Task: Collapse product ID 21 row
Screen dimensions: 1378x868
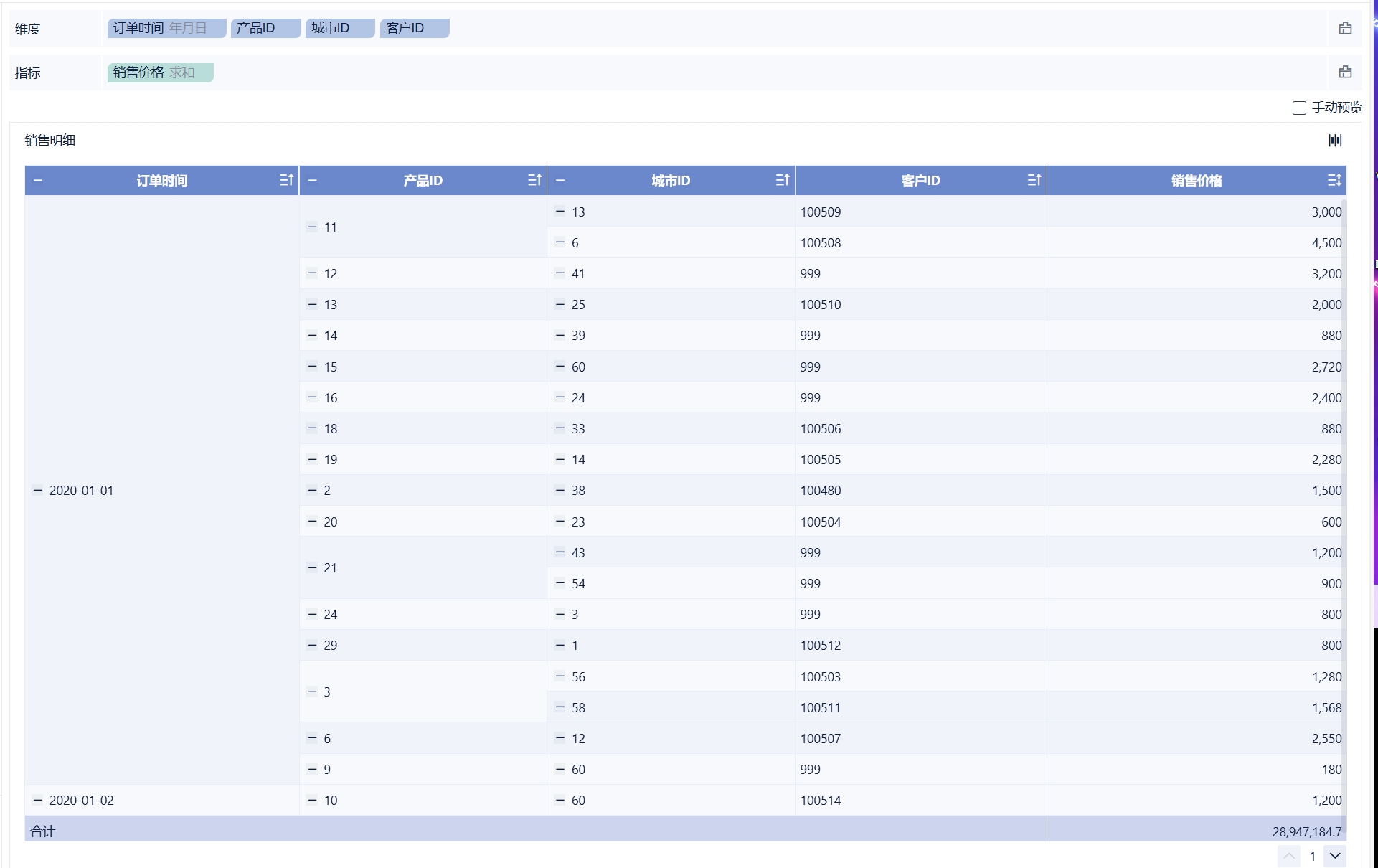Action: (312, 567)
